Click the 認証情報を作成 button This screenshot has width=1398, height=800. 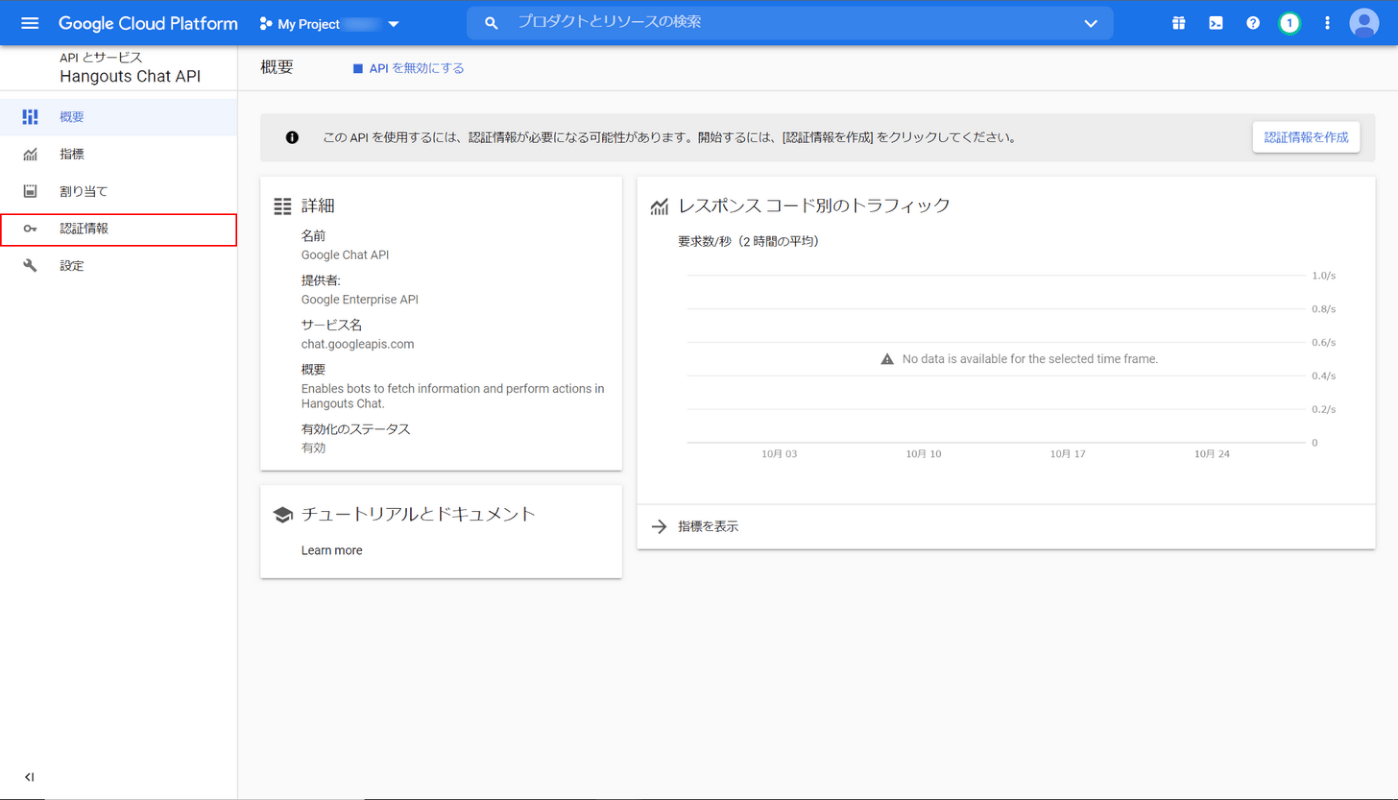coord(1306,137)
